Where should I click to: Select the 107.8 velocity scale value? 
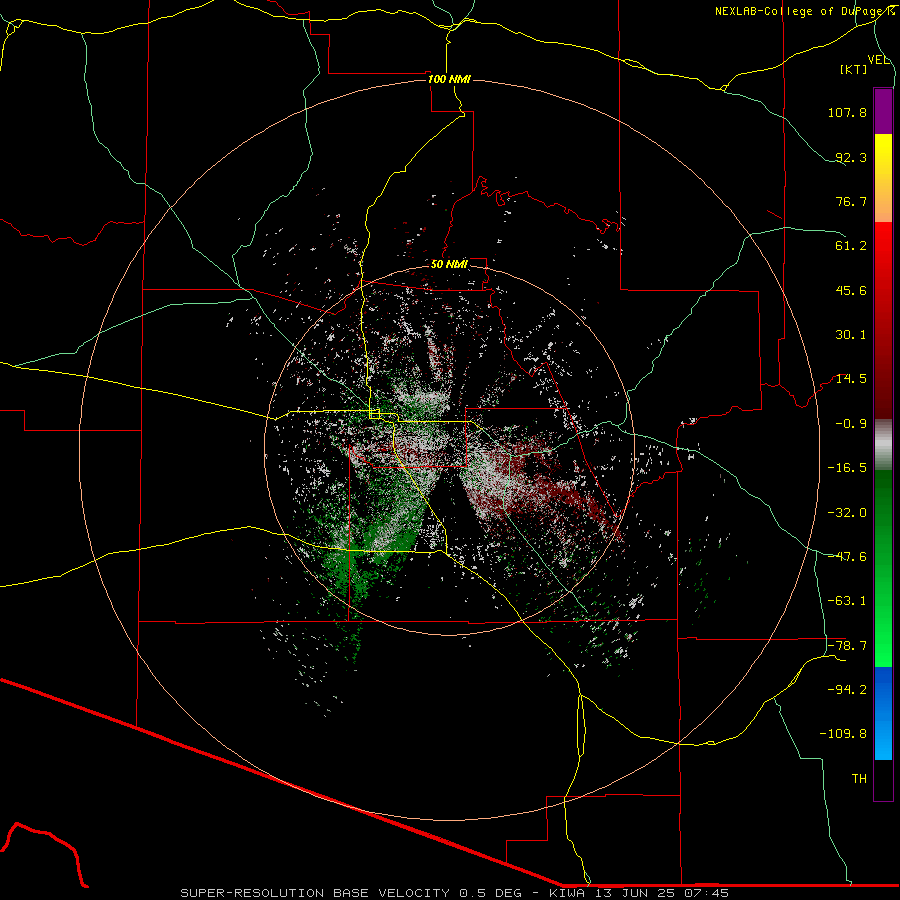tap(847, 112)
